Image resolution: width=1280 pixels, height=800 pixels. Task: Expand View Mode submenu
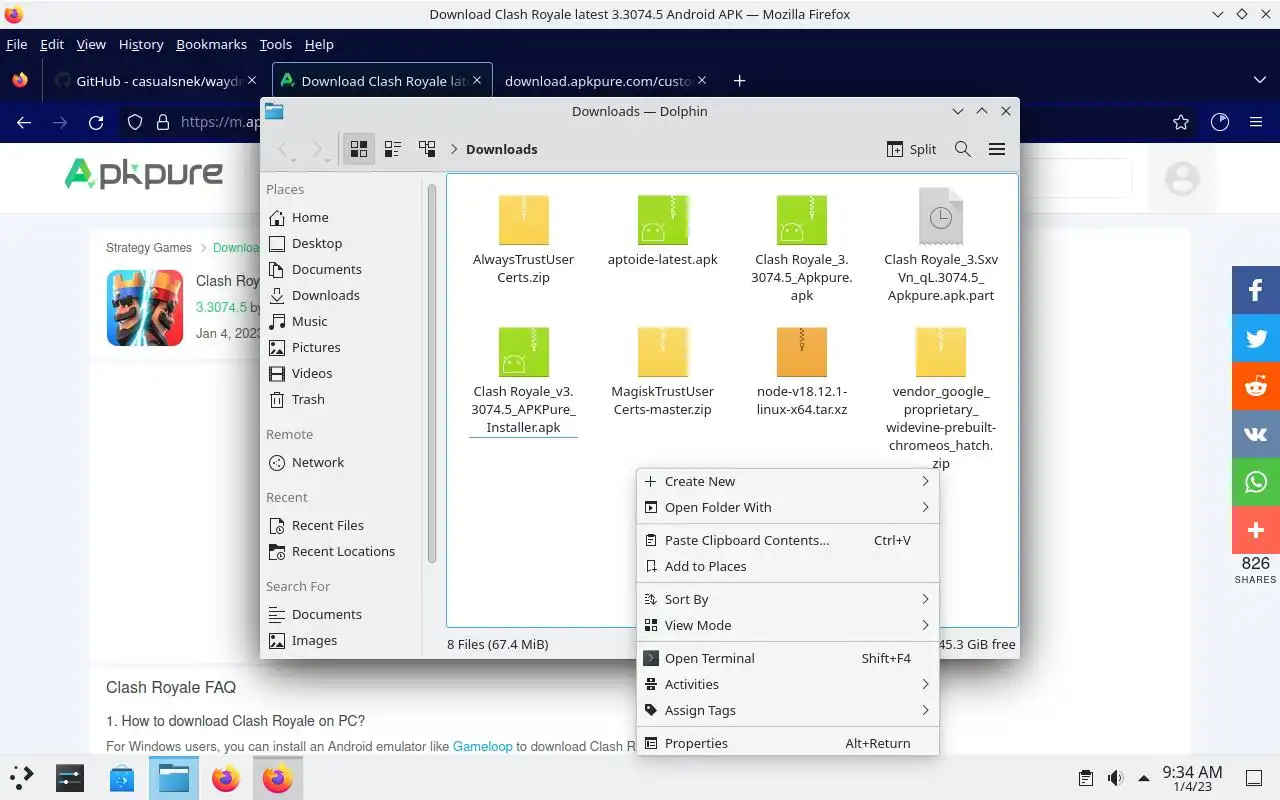coord(788,625)
